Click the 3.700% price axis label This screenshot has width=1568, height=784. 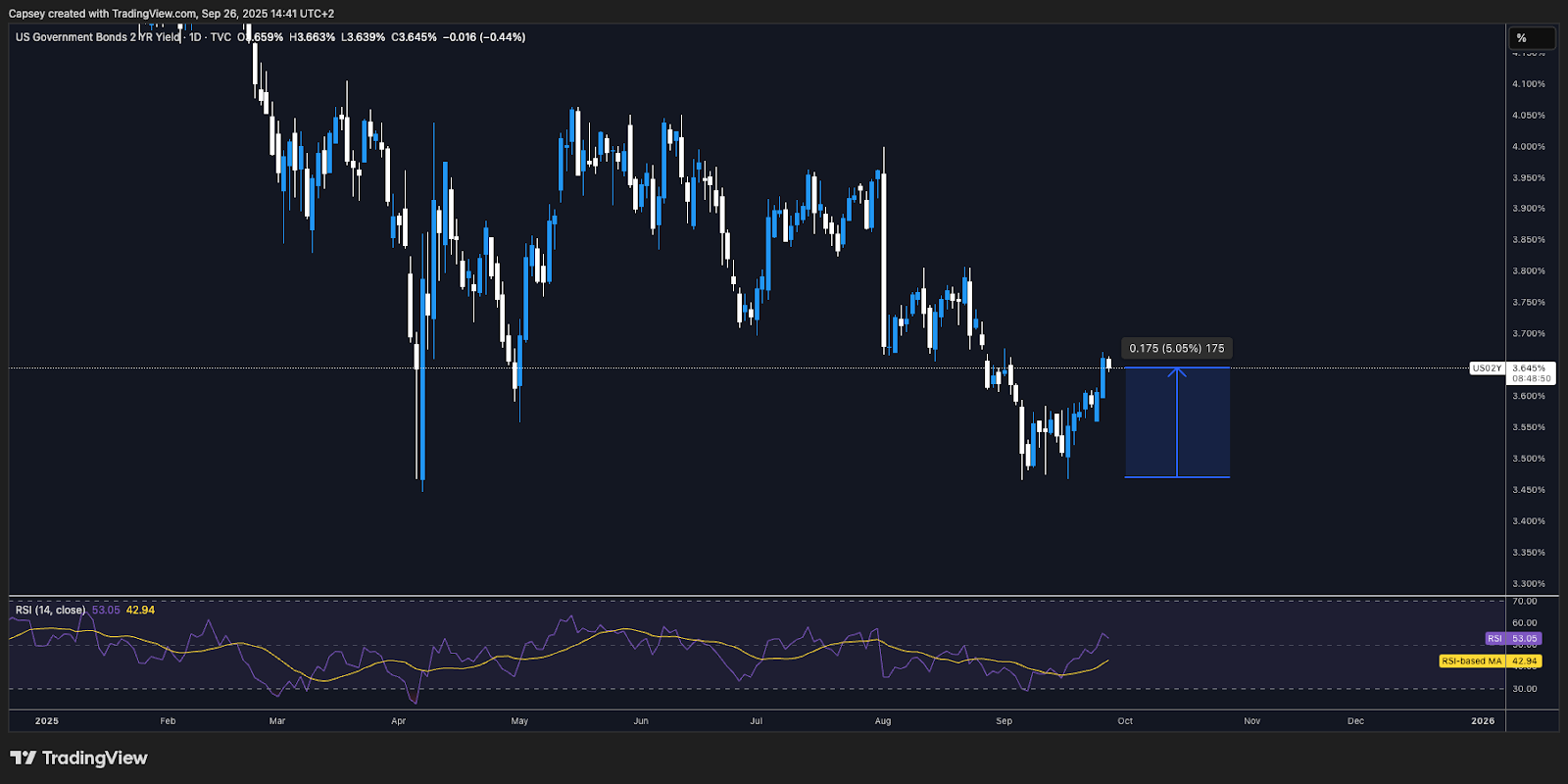point(1529,334)
